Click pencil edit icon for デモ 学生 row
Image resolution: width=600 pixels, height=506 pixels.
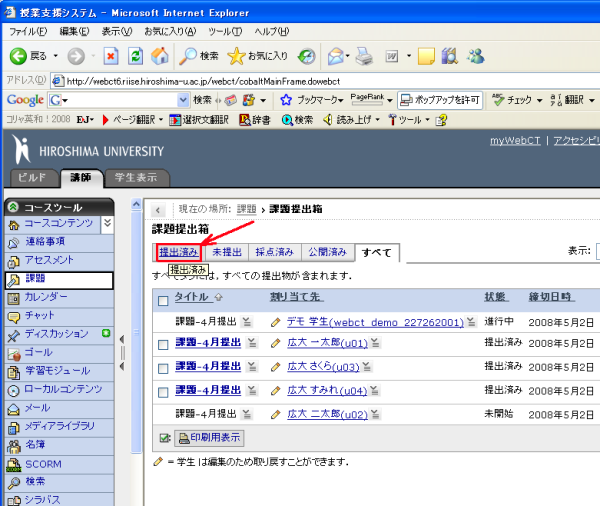click(275, 323)
